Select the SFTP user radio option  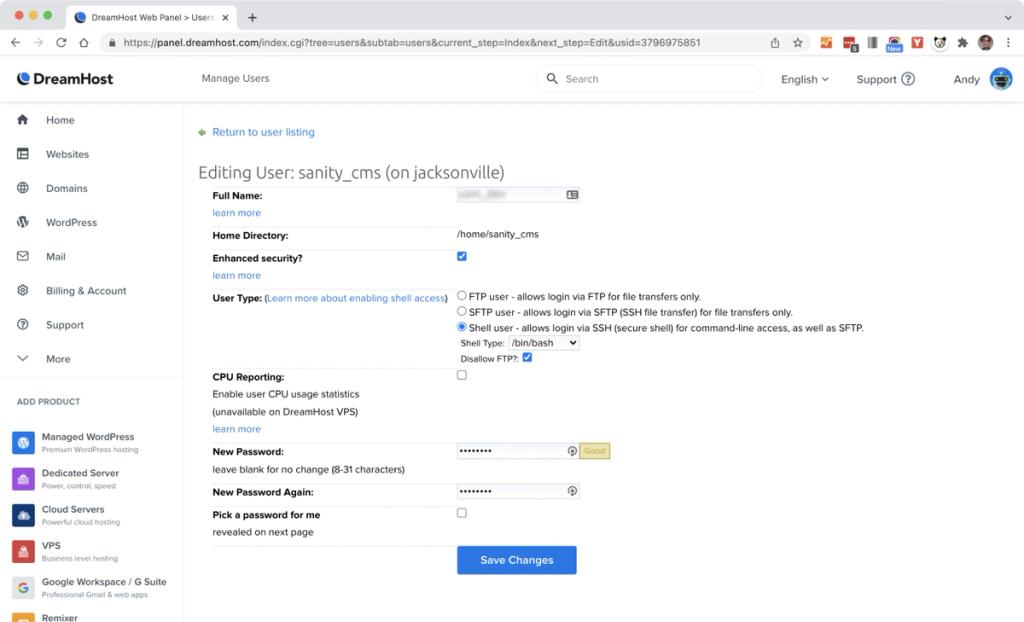(462, 311)
